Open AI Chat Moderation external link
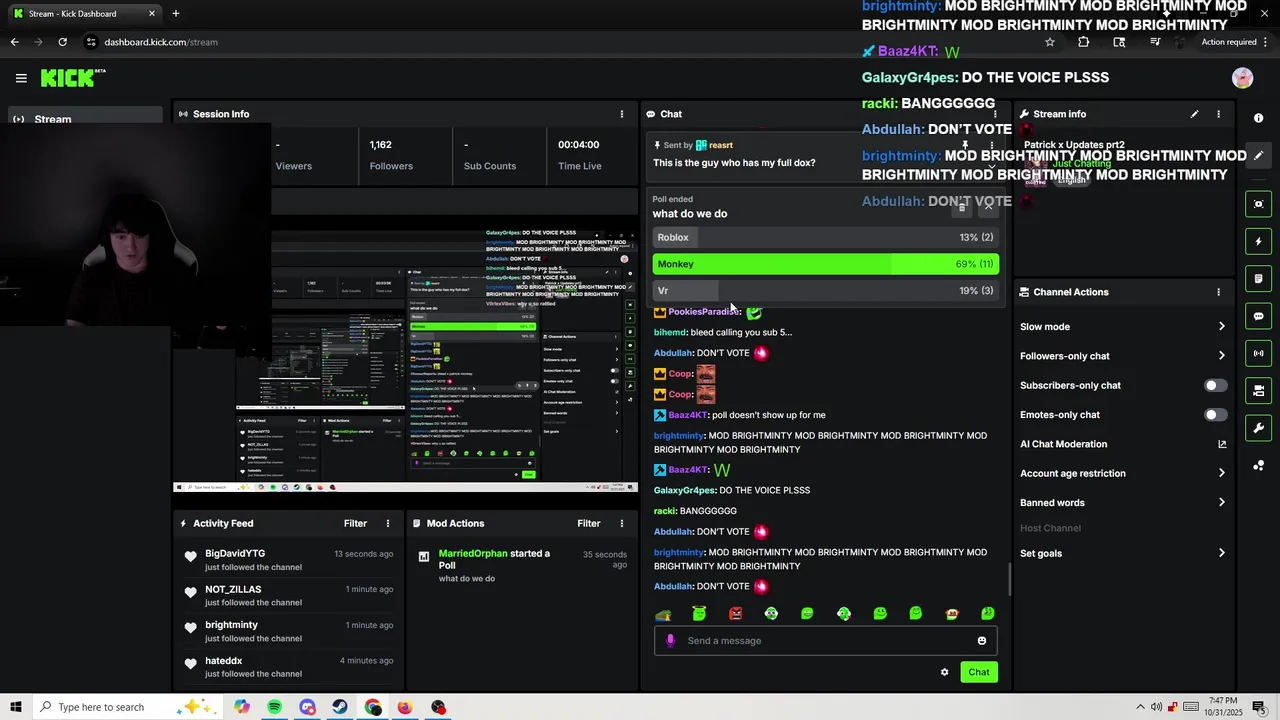Screen dimensions: 1280x720 (x=1221, y=444)
